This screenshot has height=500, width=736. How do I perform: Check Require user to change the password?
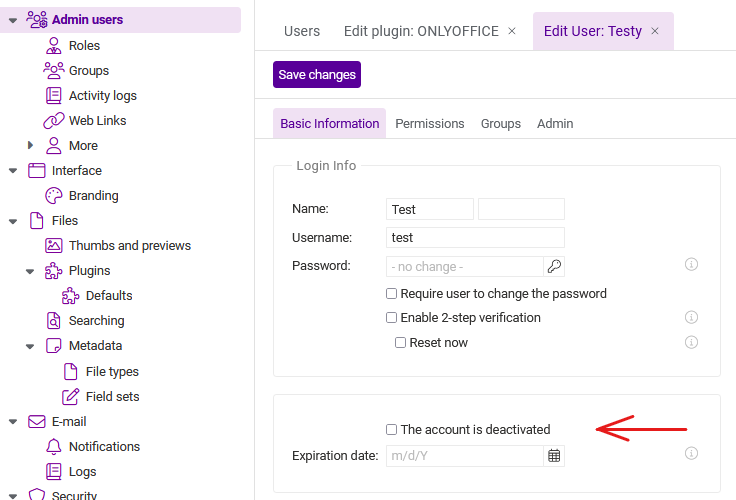tap(391, 293)
